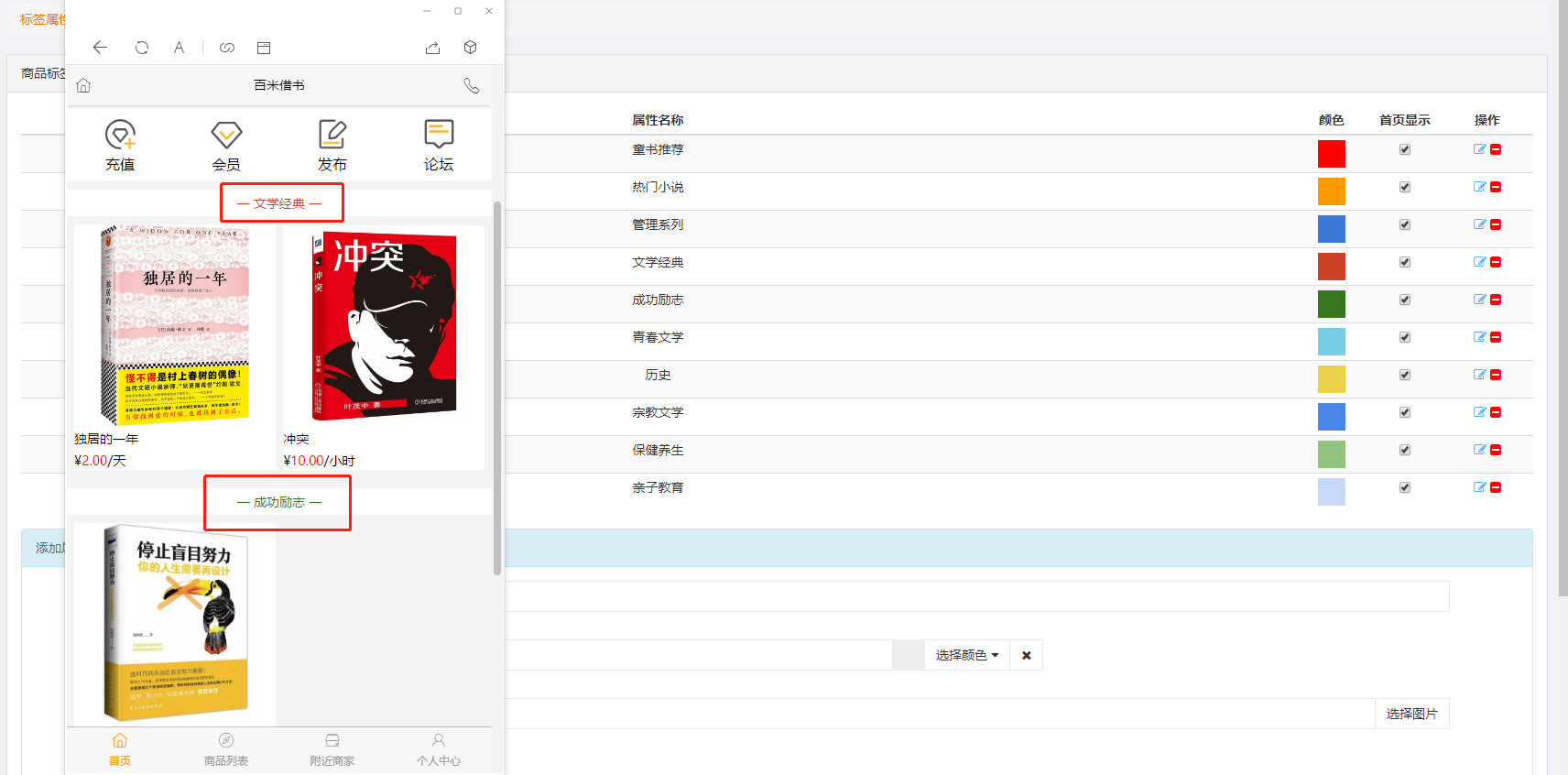This screenshot has width=1568, height=775.
Task: Click the 选择图片 button
Action: pyautogui.click(x=1411, y=714)
